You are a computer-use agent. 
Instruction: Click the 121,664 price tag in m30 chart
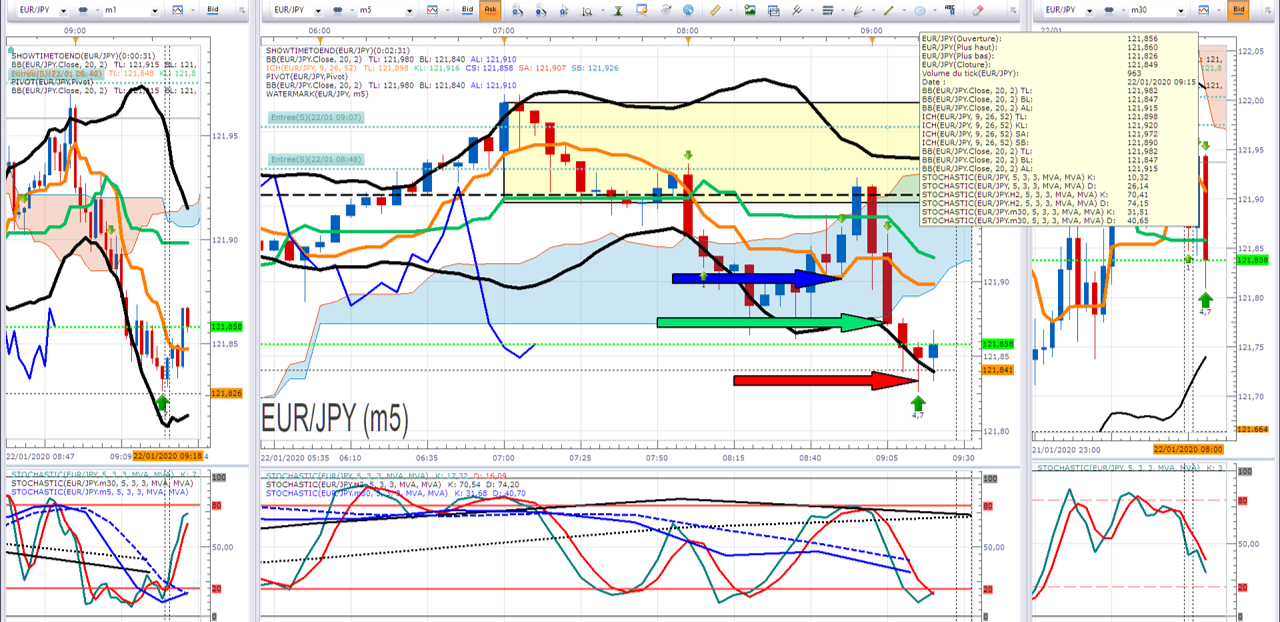[1255, 429]
